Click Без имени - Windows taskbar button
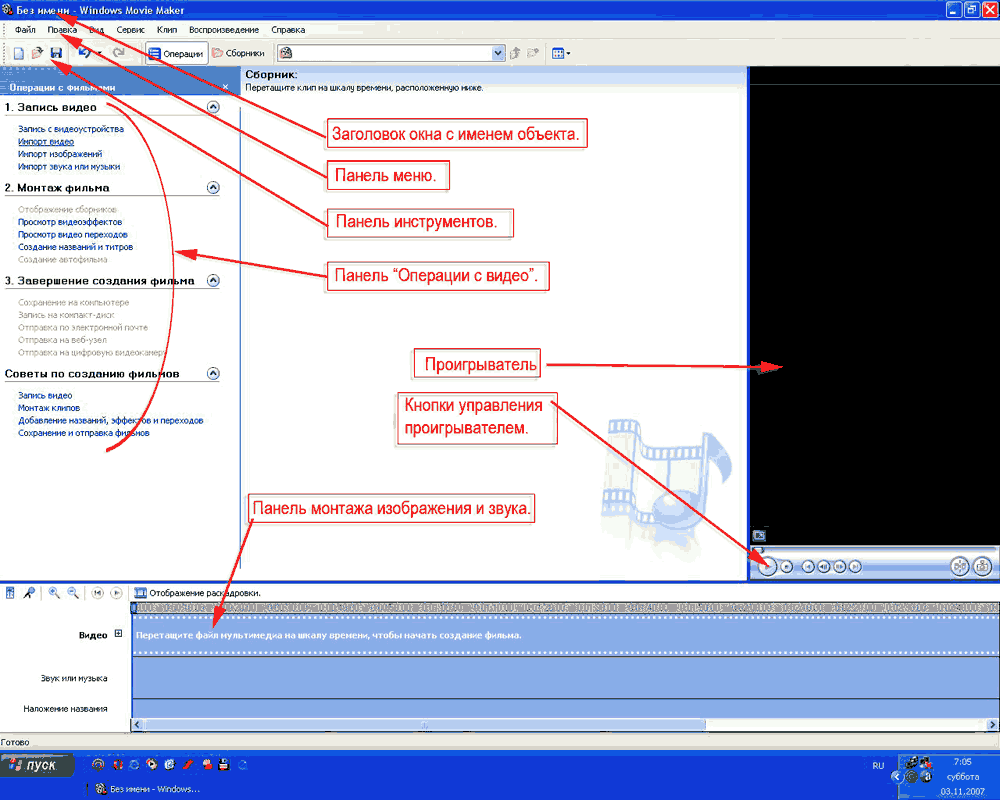 click(147, 789)
